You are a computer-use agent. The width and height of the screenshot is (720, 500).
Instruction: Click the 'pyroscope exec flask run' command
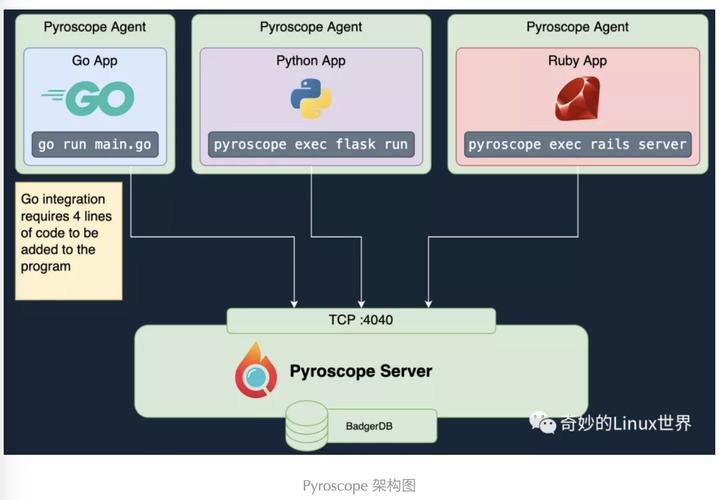point(311,145)
